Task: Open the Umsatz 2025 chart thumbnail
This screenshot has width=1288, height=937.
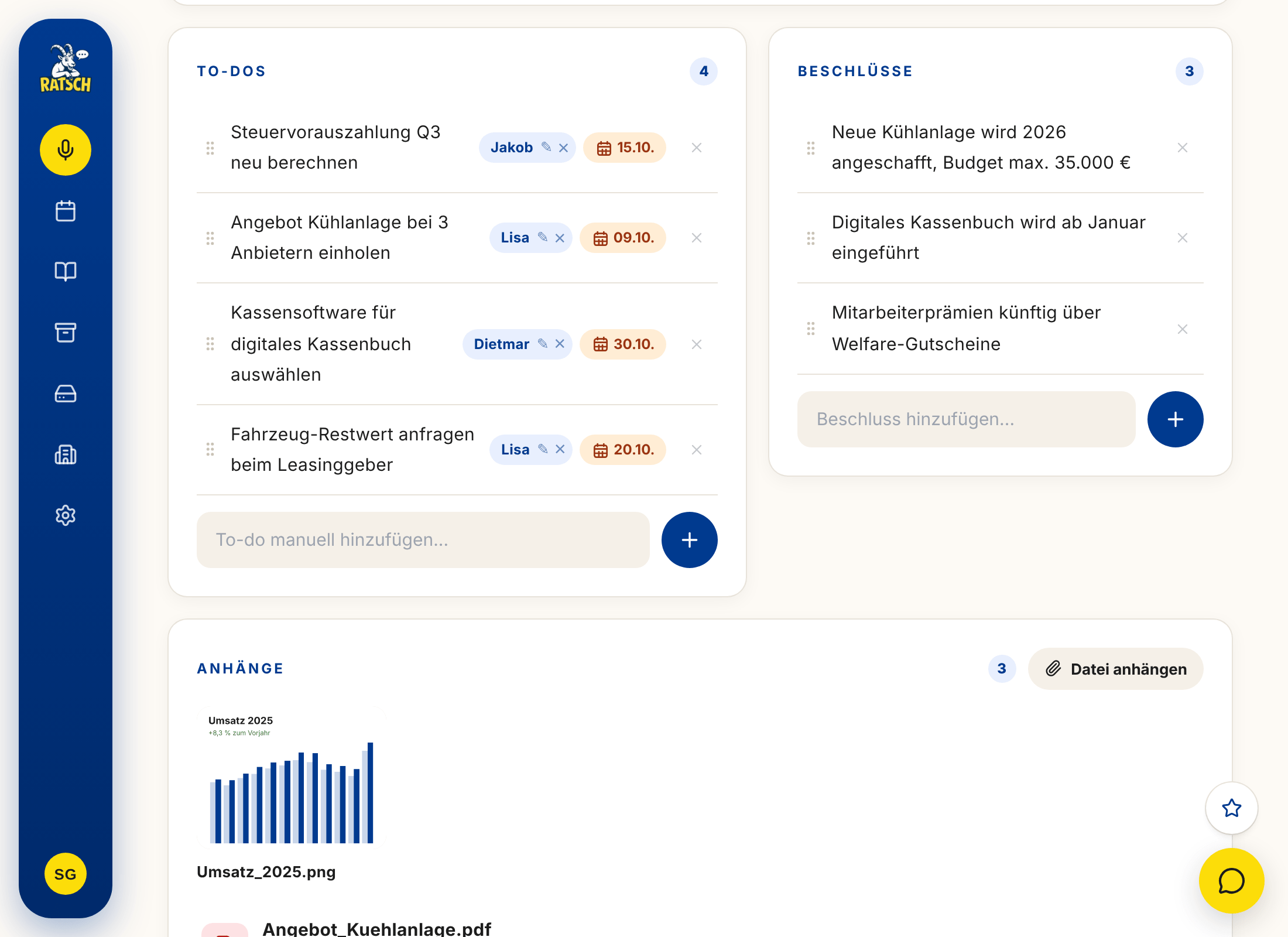Action: tap(292, 778)
